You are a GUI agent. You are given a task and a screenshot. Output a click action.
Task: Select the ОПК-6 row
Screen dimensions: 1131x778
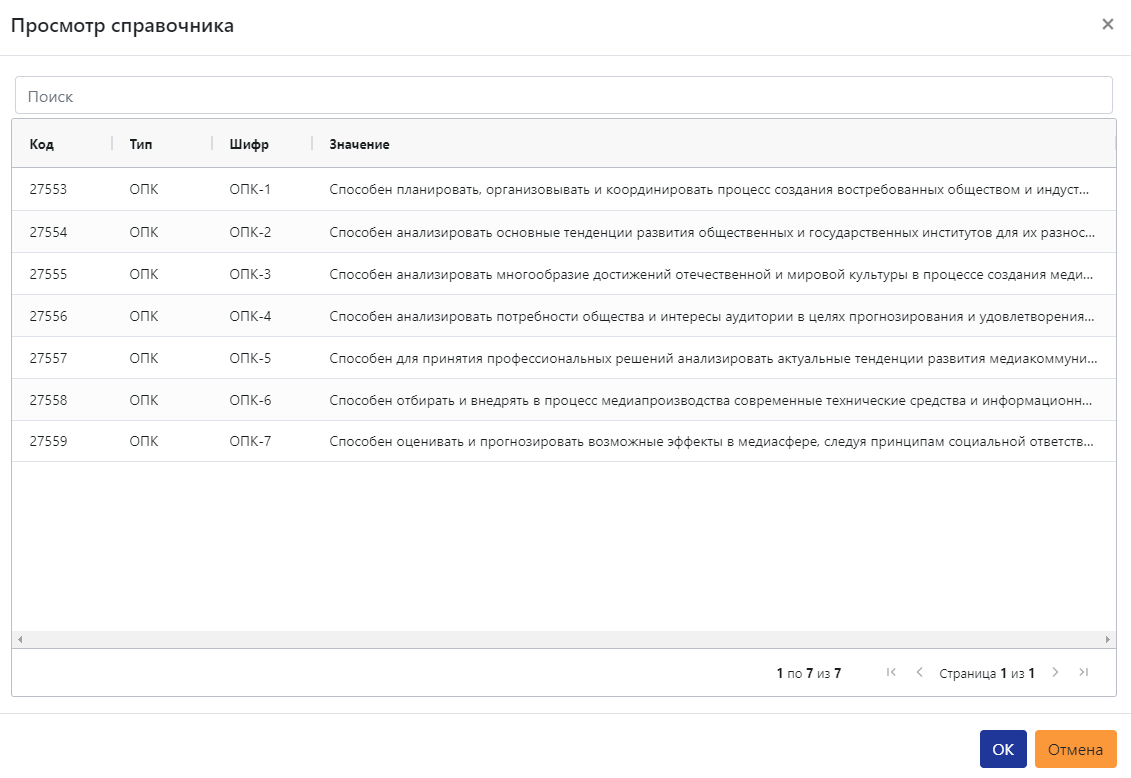point(563,400)
